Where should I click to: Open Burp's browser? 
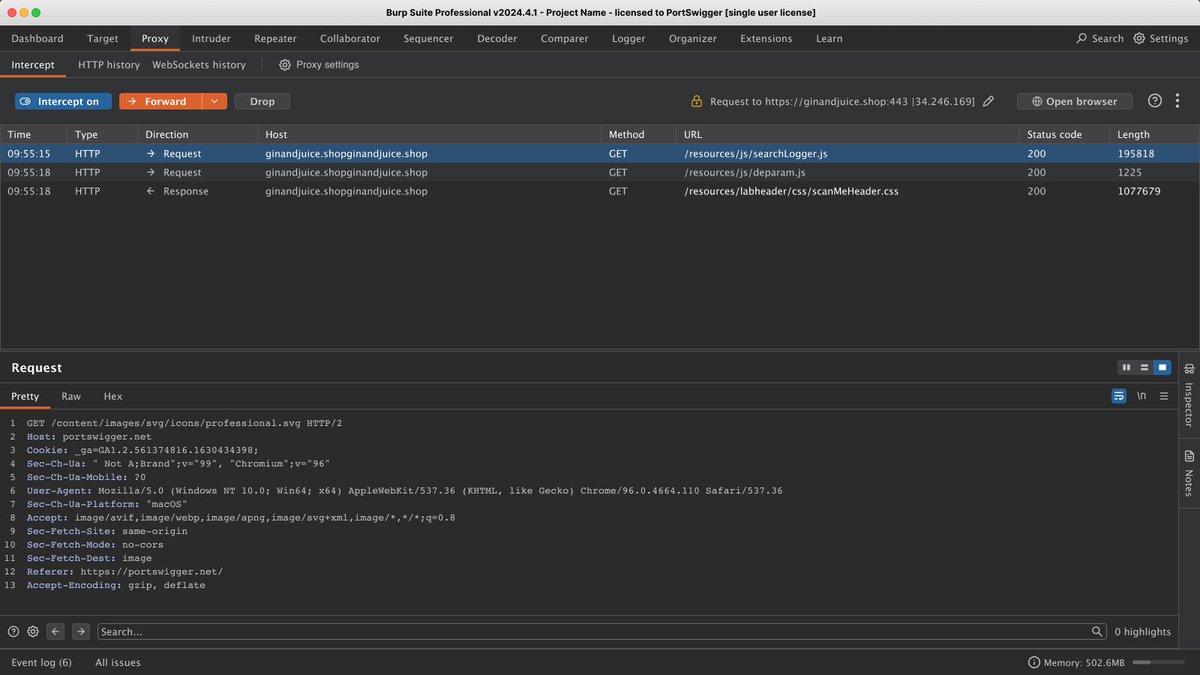(1074, 101)
